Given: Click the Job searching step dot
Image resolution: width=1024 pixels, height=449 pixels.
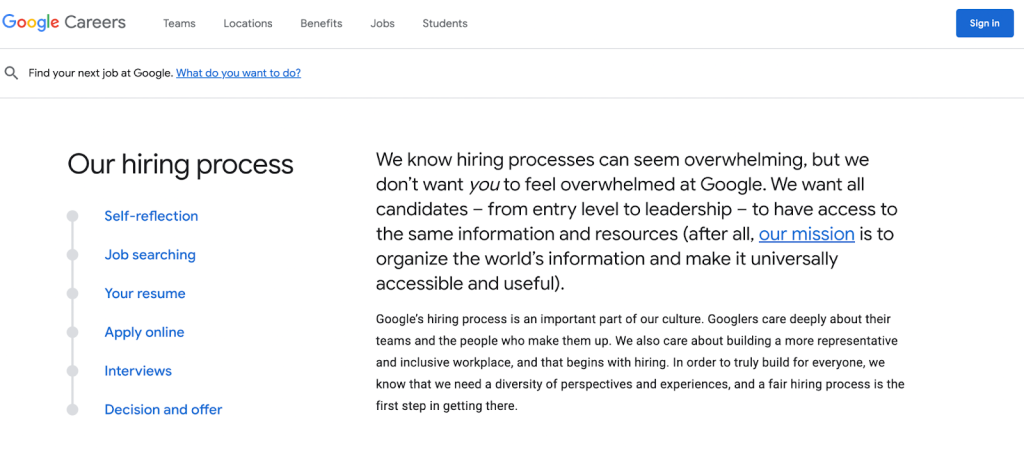Looking at the screenshot, I should [72, 255].
